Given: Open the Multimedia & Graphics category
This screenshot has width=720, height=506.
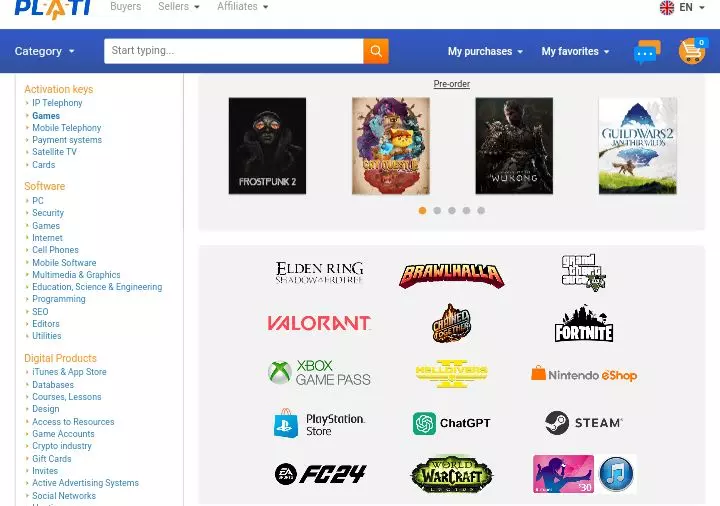Looking at the screenshot, I should pyautogui.click(x=76, y=275).
